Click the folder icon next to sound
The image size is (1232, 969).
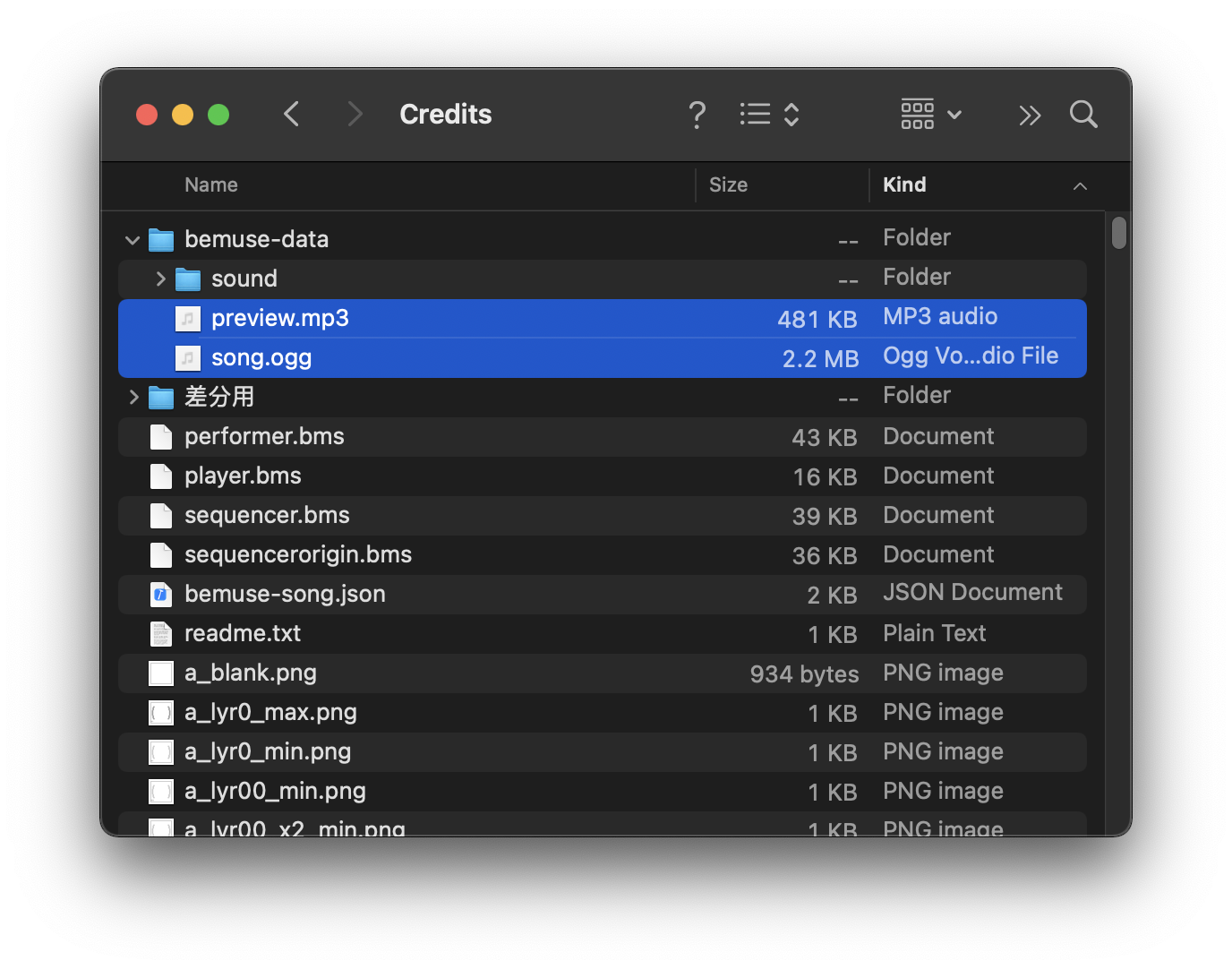pyautogui.click(x=188, y=279)
